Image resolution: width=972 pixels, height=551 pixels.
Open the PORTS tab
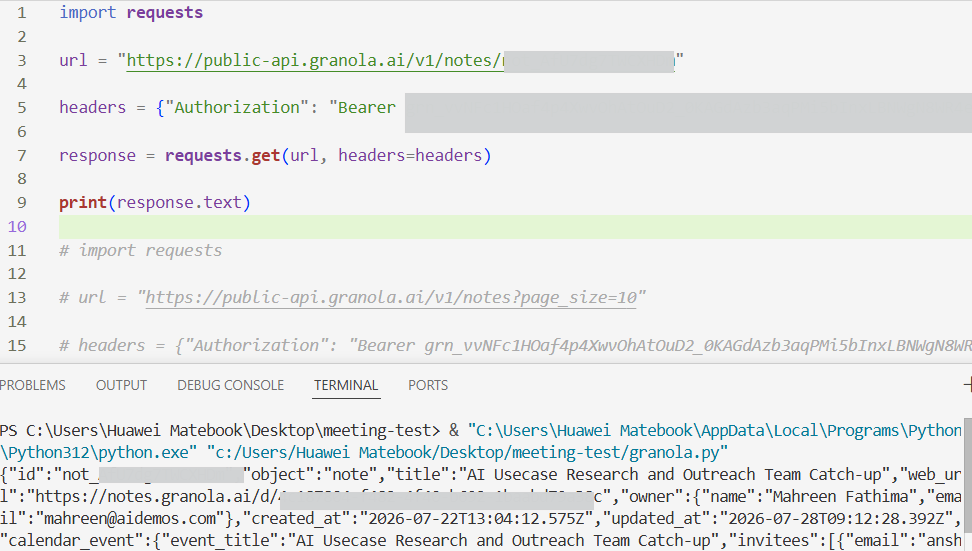[428, 386]
